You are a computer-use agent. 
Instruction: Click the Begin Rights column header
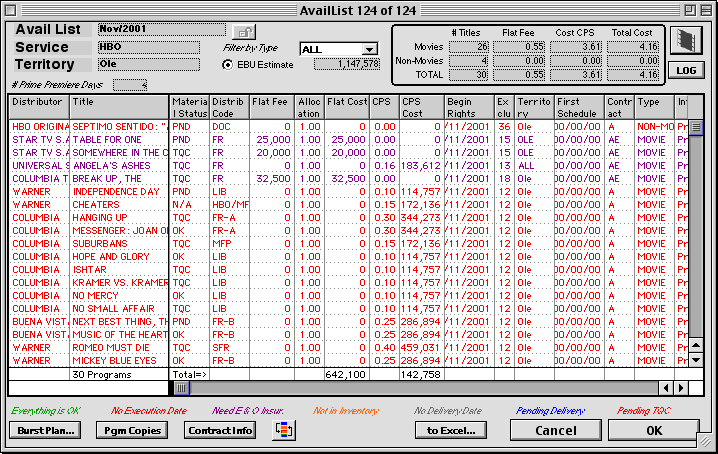pyautogui.click(x=469, y=107)
